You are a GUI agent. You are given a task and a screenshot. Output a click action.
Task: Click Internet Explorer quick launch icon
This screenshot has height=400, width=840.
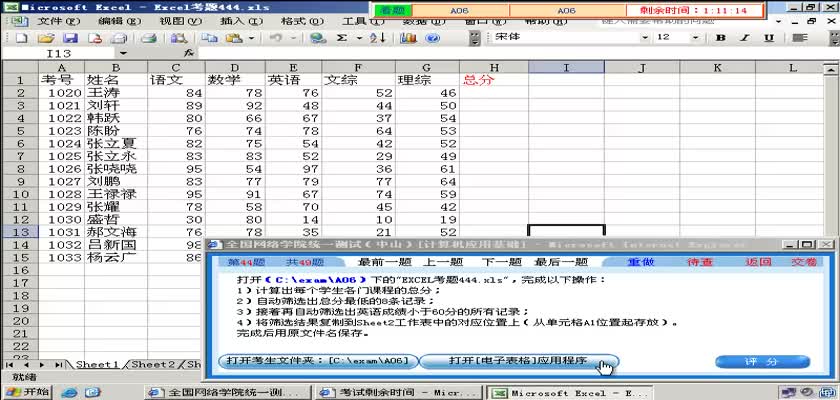69,393
